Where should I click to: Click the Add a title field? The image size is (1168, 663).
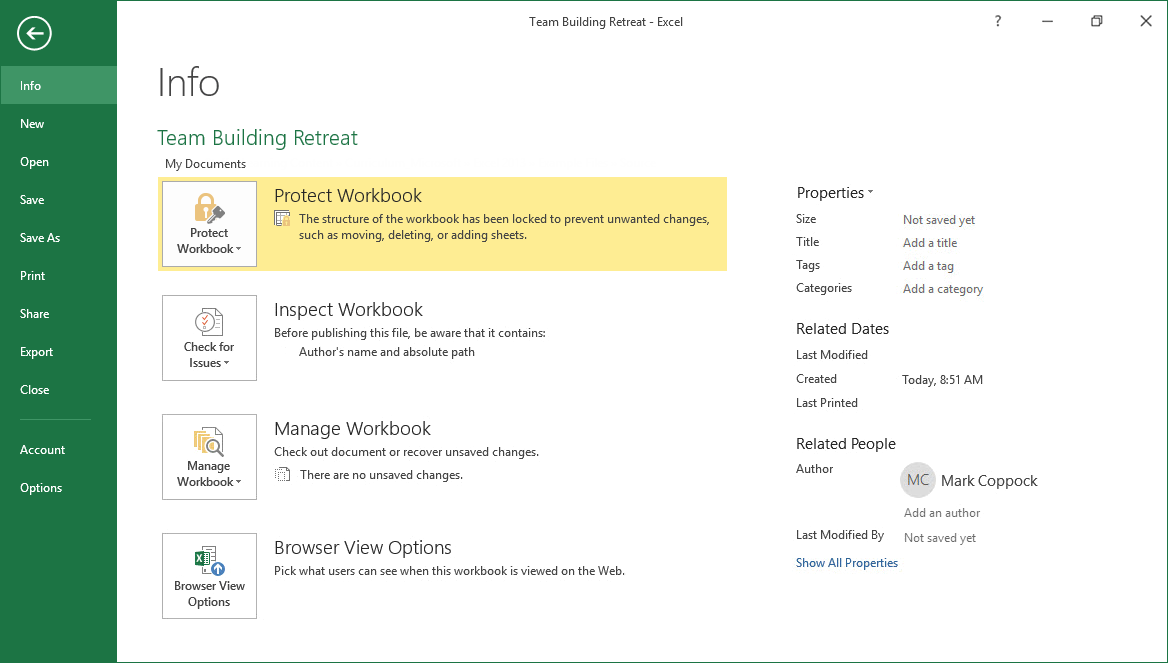pos(930,243)
